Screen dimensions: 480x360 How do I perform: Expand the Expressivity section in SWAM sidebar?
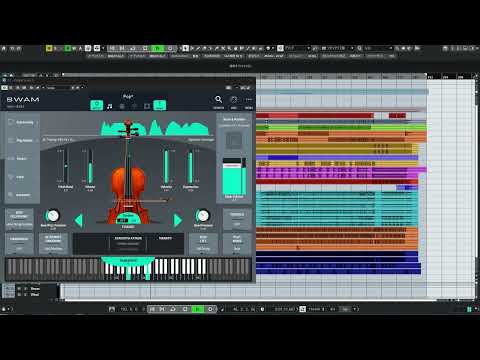click(x=22, y=122)
